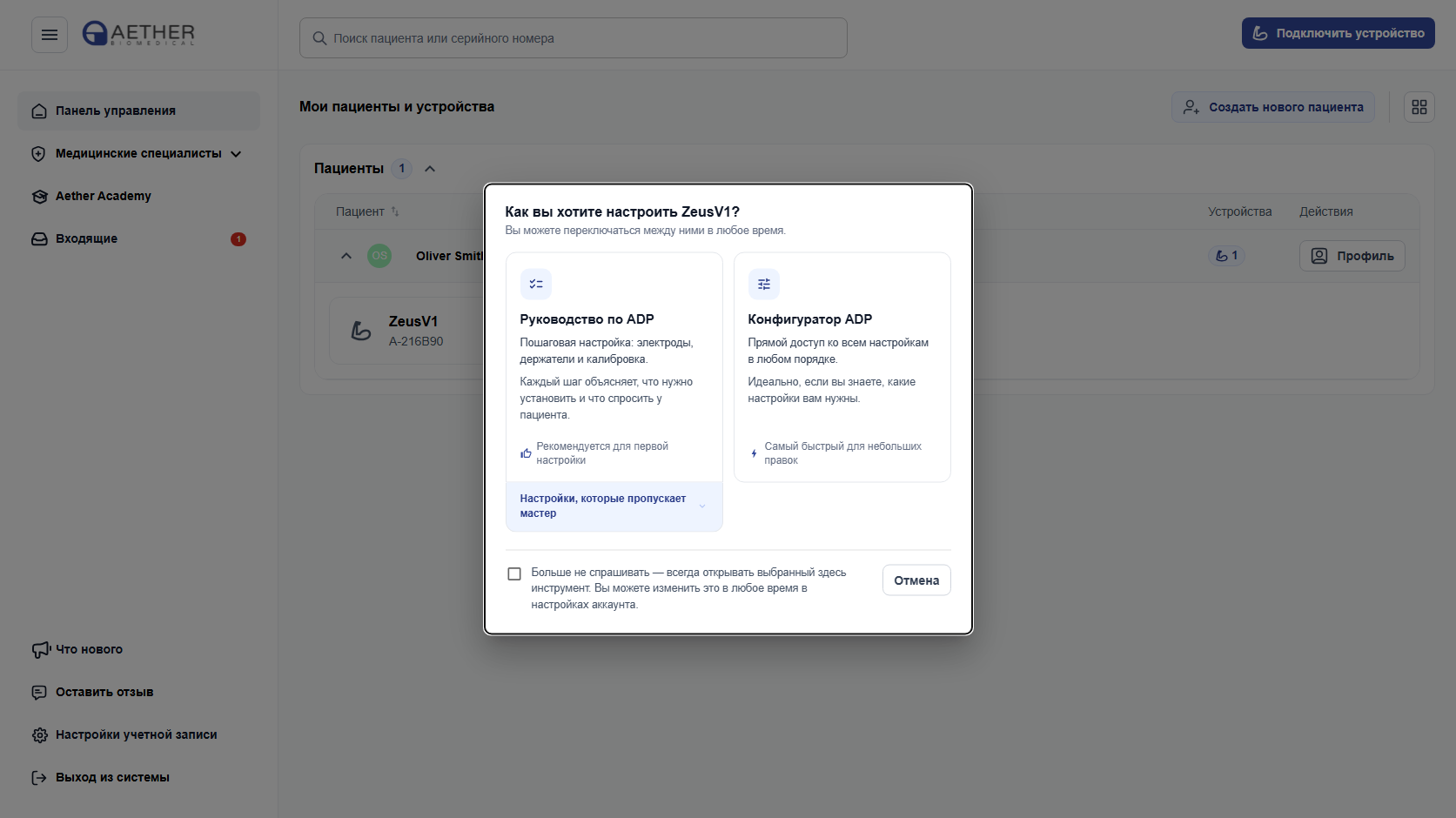Viewport: 1456px width, 818px height.
Task: Expand Медицинские специалисты submenu chevron
Action: (x=236, y=154)
